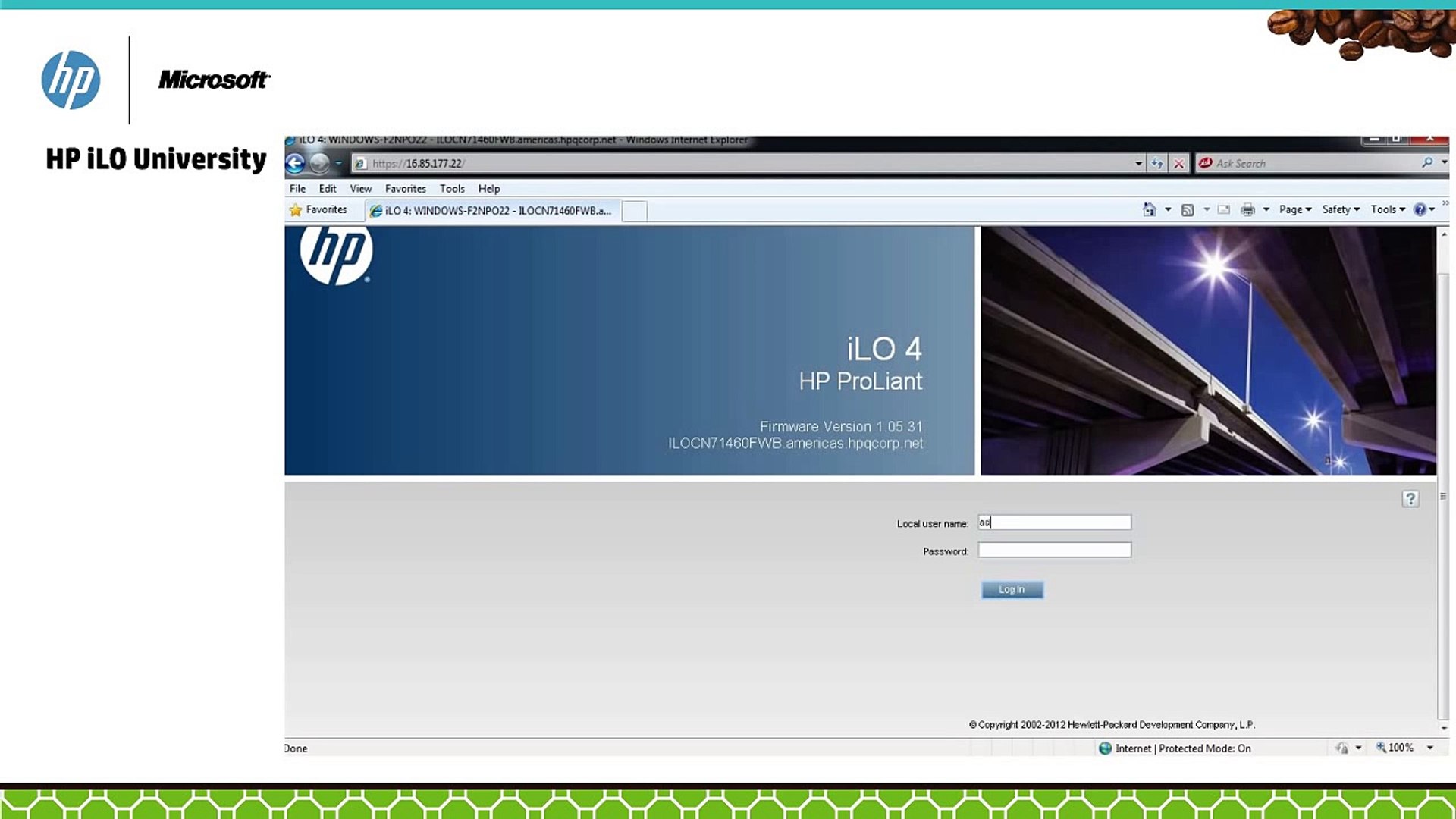Click the Refresh icon in the address bar
This screenshot has width=1456, height=819.
[x=1156, y=163]
